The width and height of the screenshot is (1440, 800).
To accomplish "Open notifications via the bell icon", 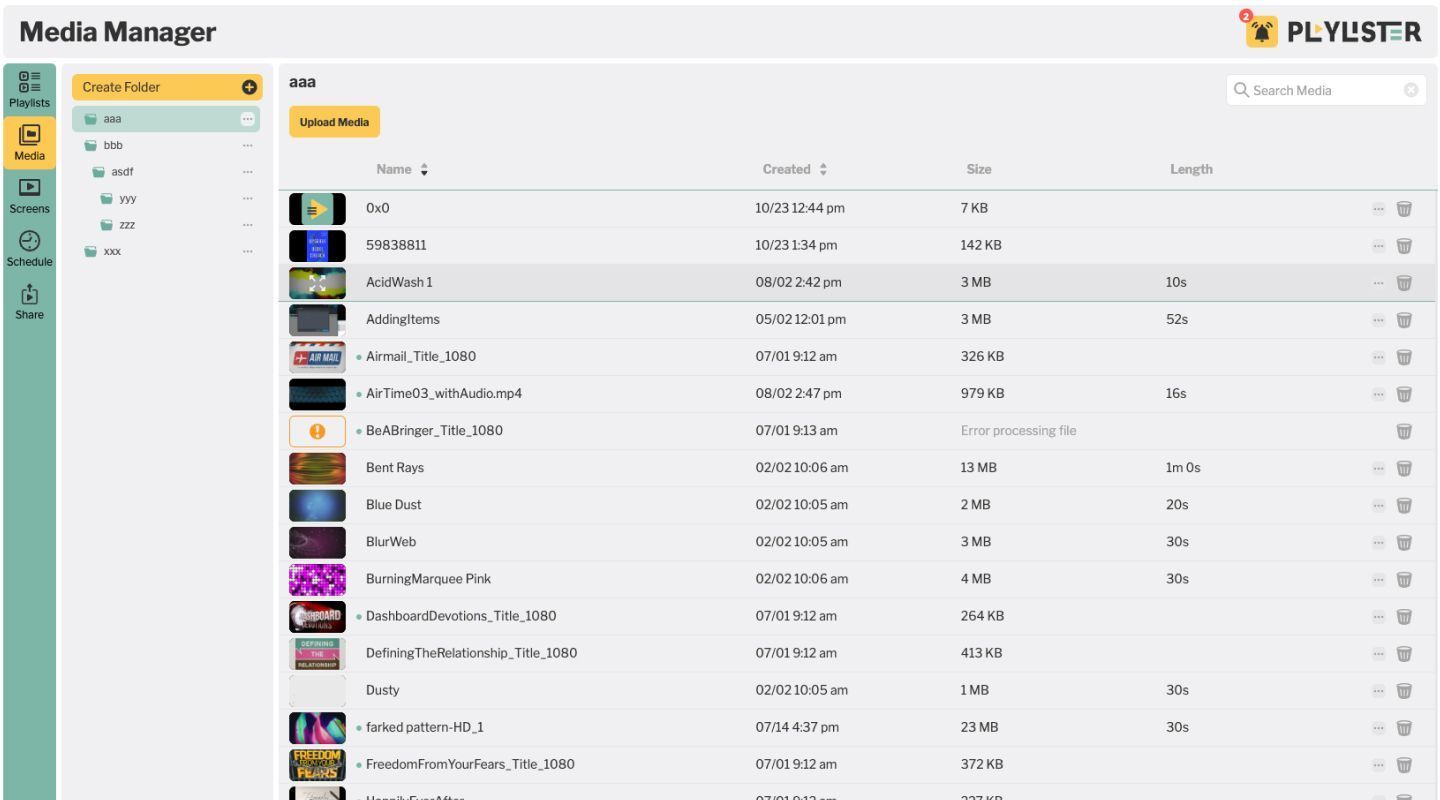I will point(1262,31).
